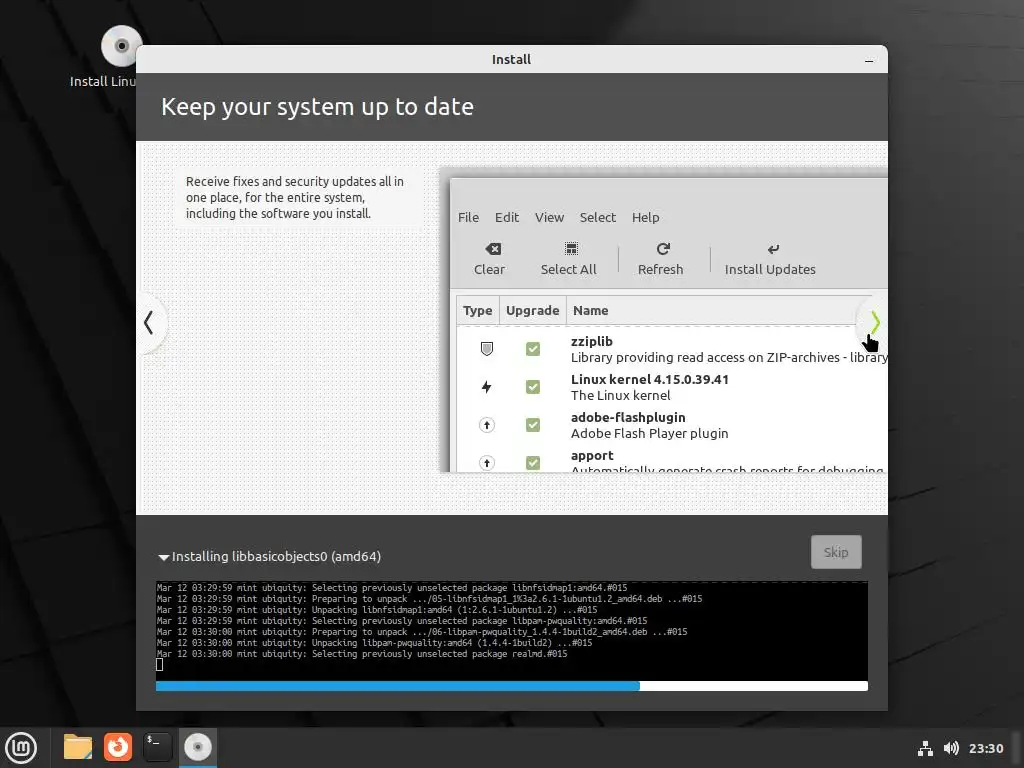
Task: Click the Clear icon in the update manager toolbar
Action: tap(493, 249)
